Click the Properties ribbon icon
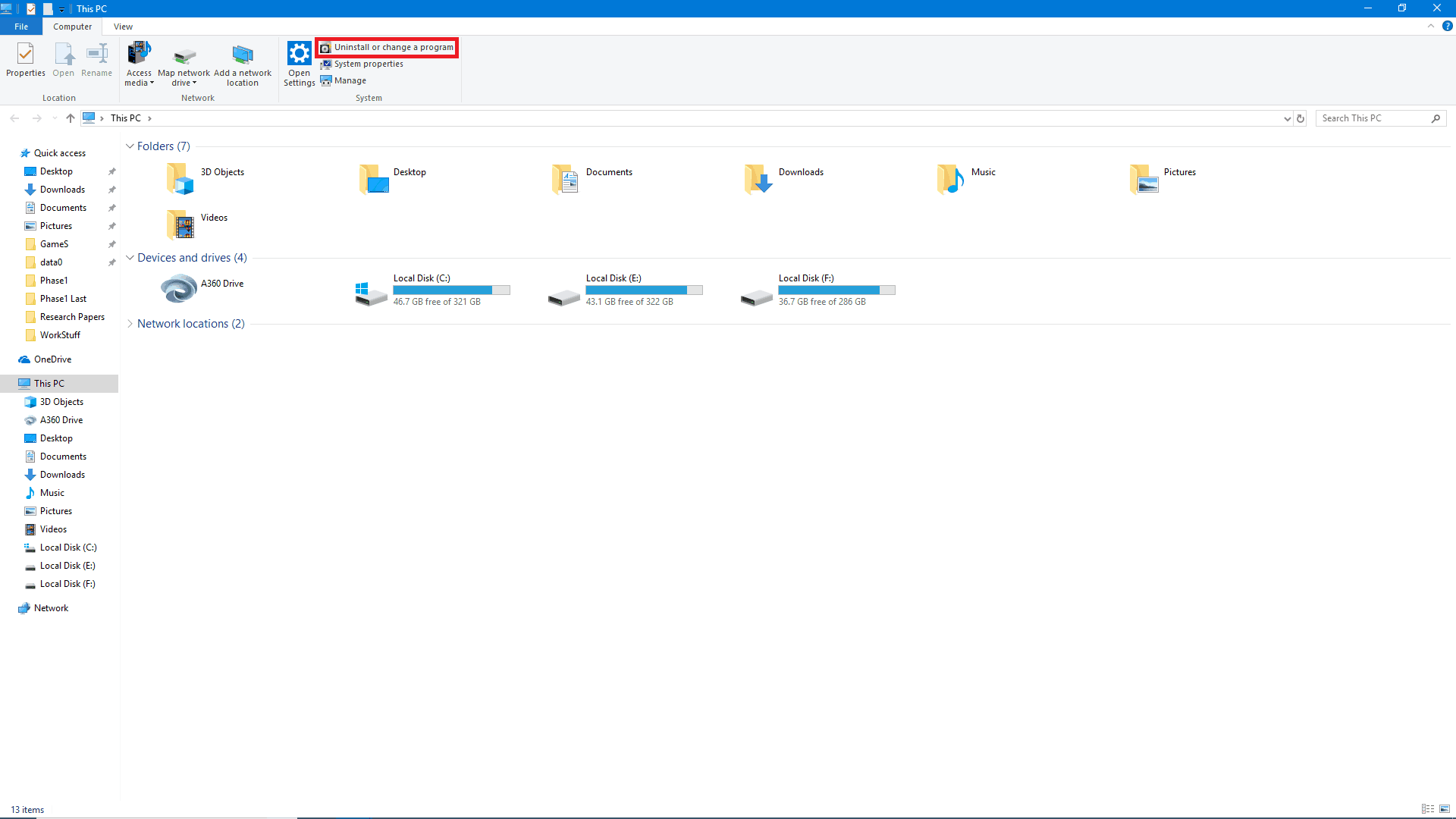This screenshot has height=819, width=1456. click(x=25, y=60)
